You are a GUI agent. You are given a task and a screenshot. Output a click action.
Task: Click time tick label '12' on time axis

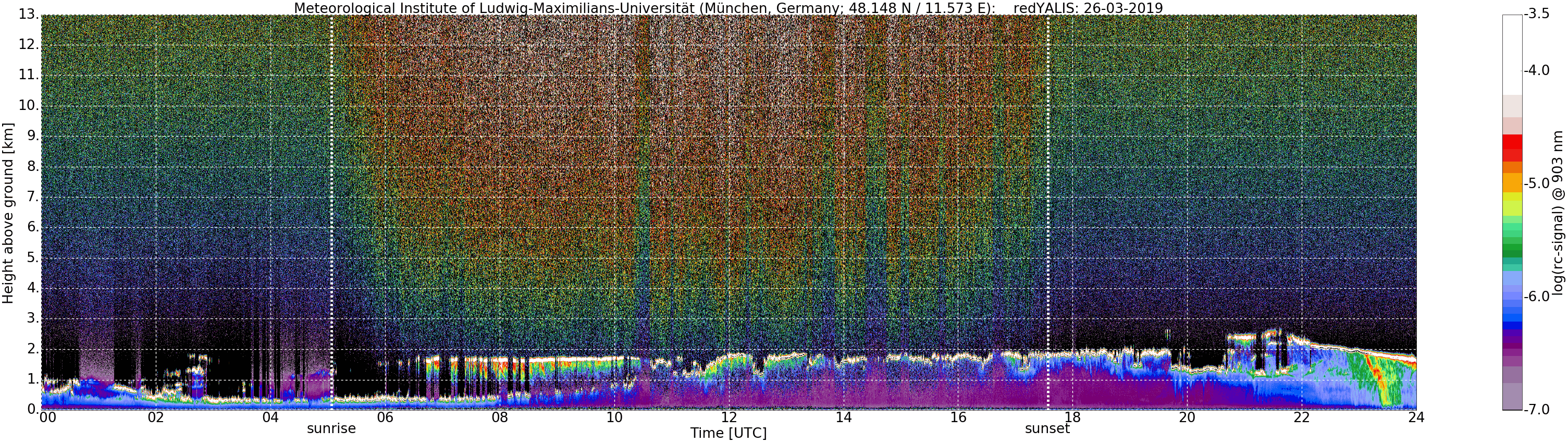729,417
